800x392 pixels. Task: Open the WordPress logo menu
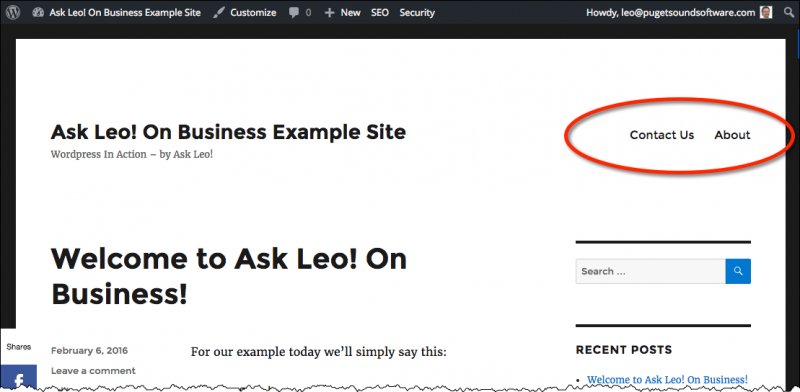pyautogui.click(x=13, y=13)
